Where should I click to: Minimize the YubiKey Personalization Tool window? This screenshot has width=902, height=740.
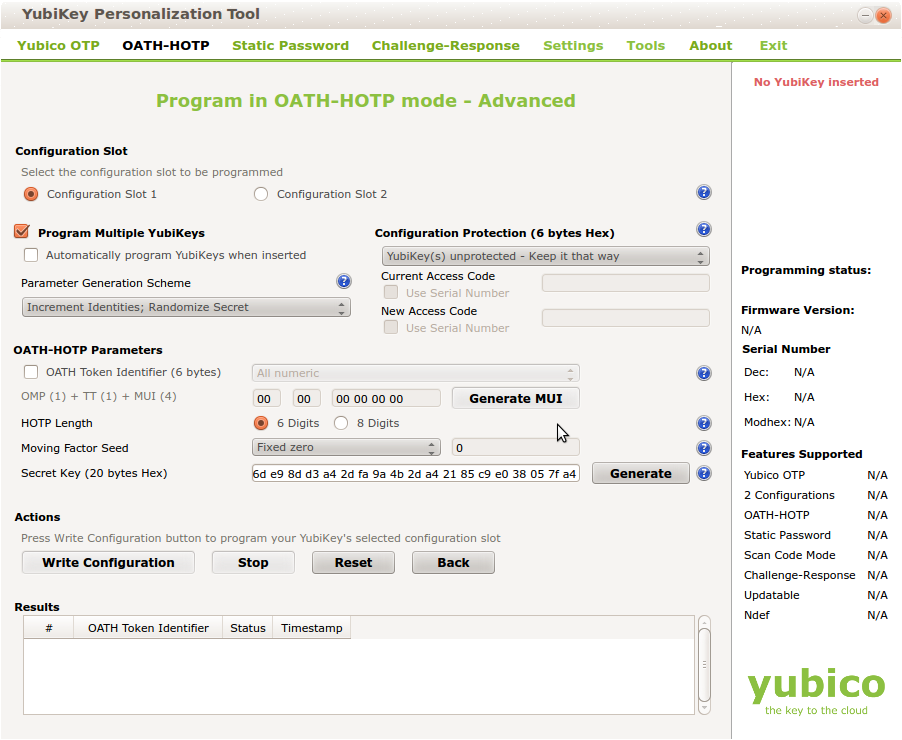[x=865, y=16]
